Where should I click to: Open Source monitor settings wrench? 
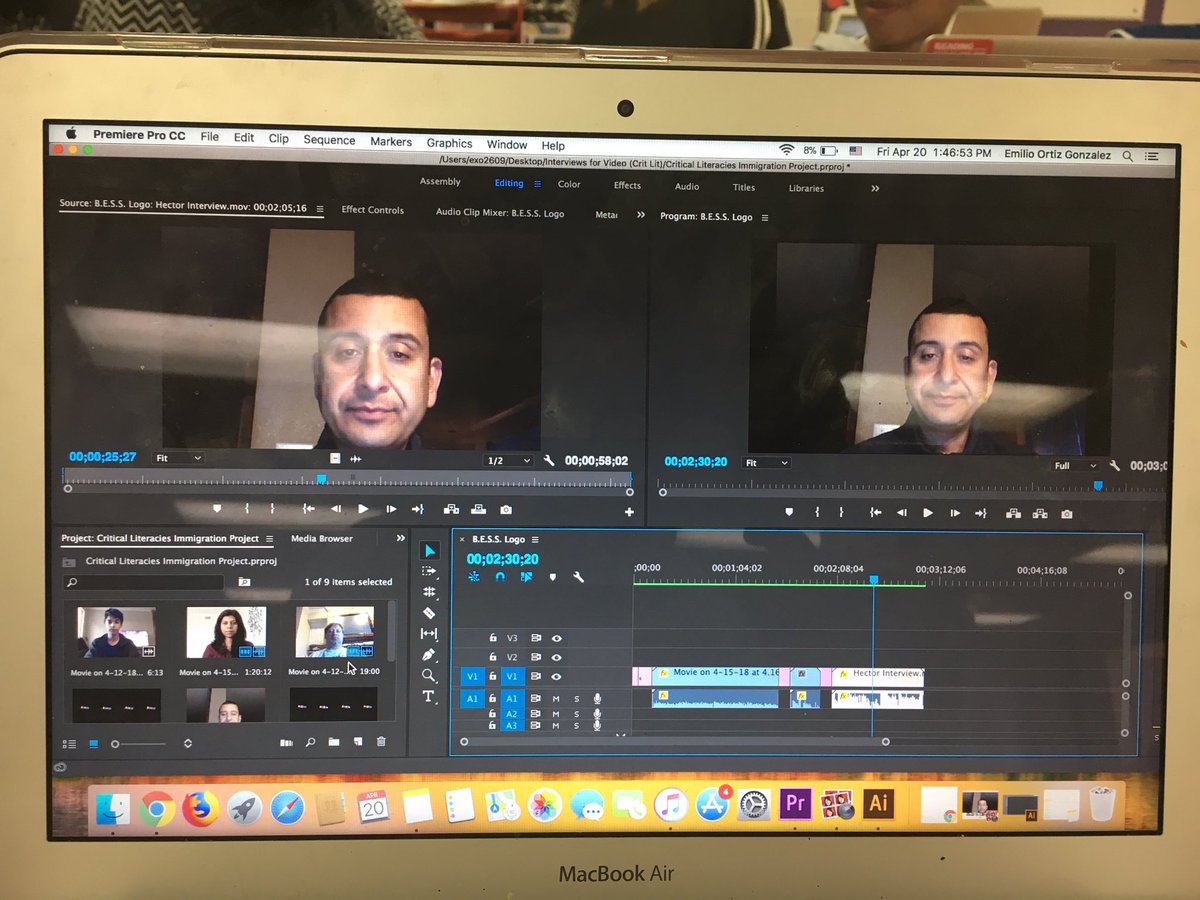pyautogui.click(x=549, y=461)
